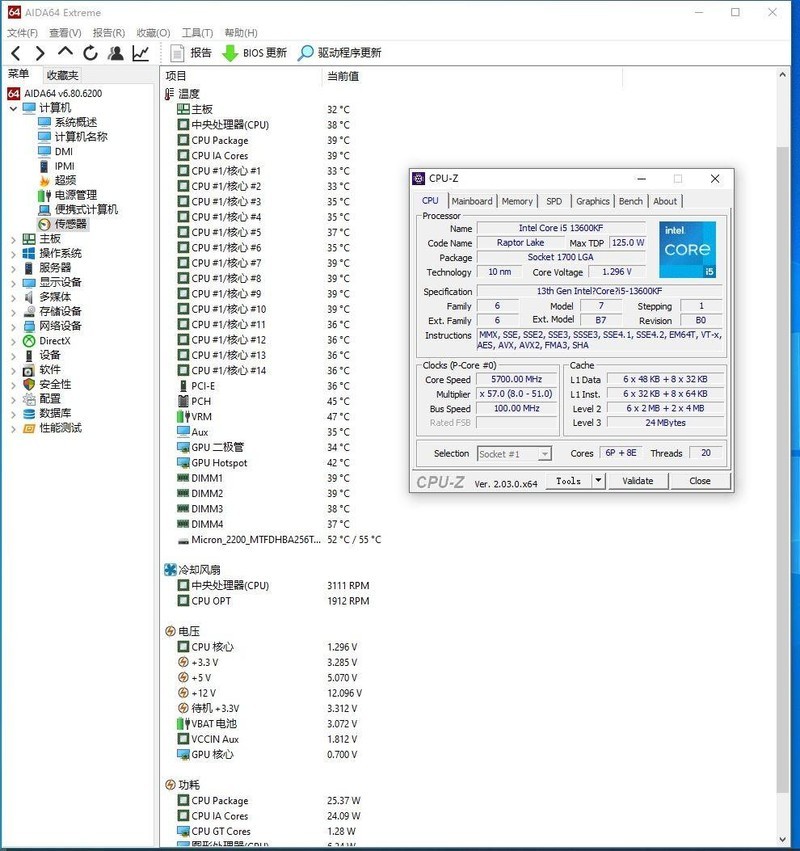Screen dimensions: 800x851
Task: Expand the 主板 tree node
Action: (x=13, y=239)
